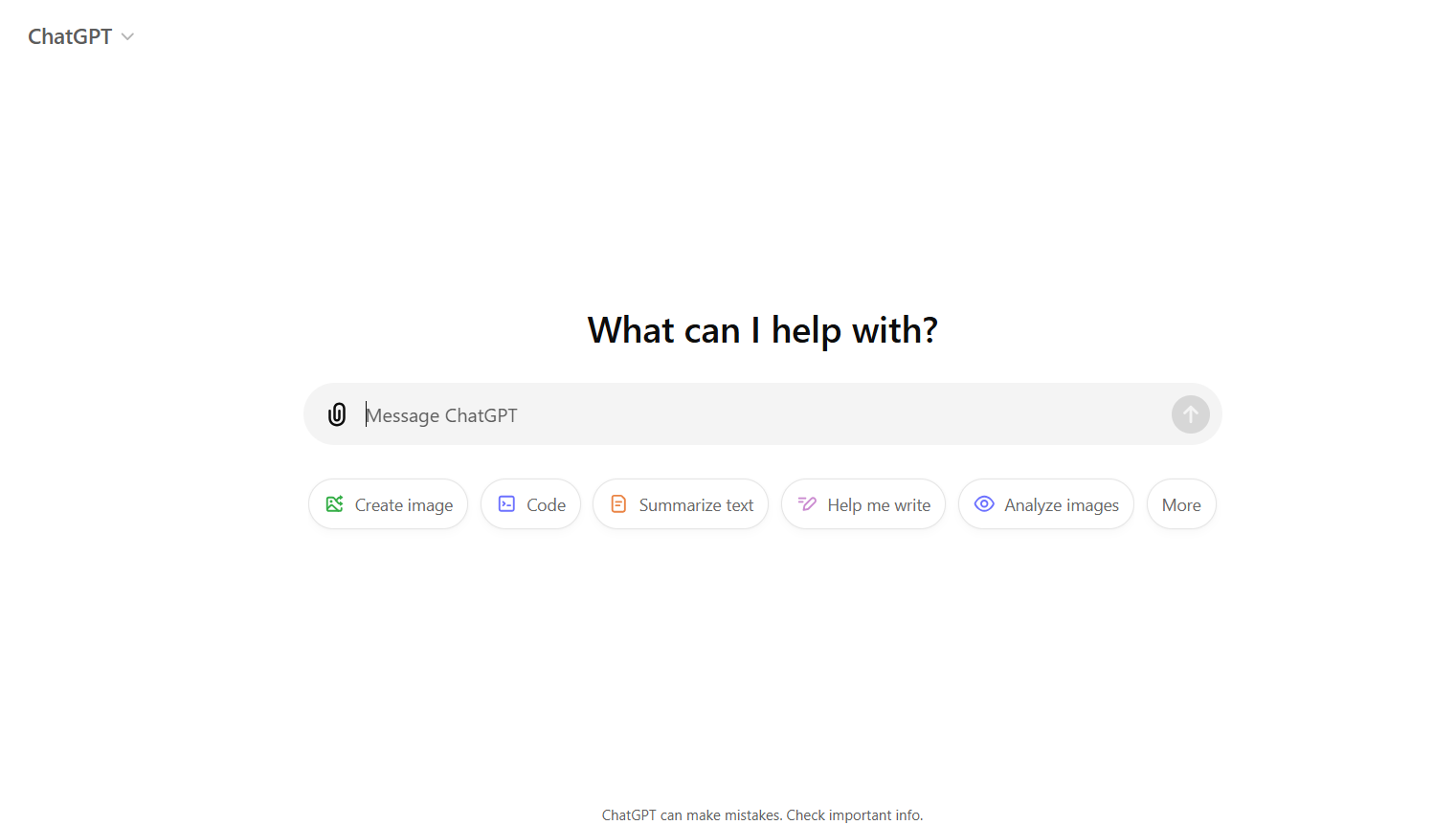
Task: Click the 'ChatGPT can make mistakes' disclaimer text
Action: [762, 815]
